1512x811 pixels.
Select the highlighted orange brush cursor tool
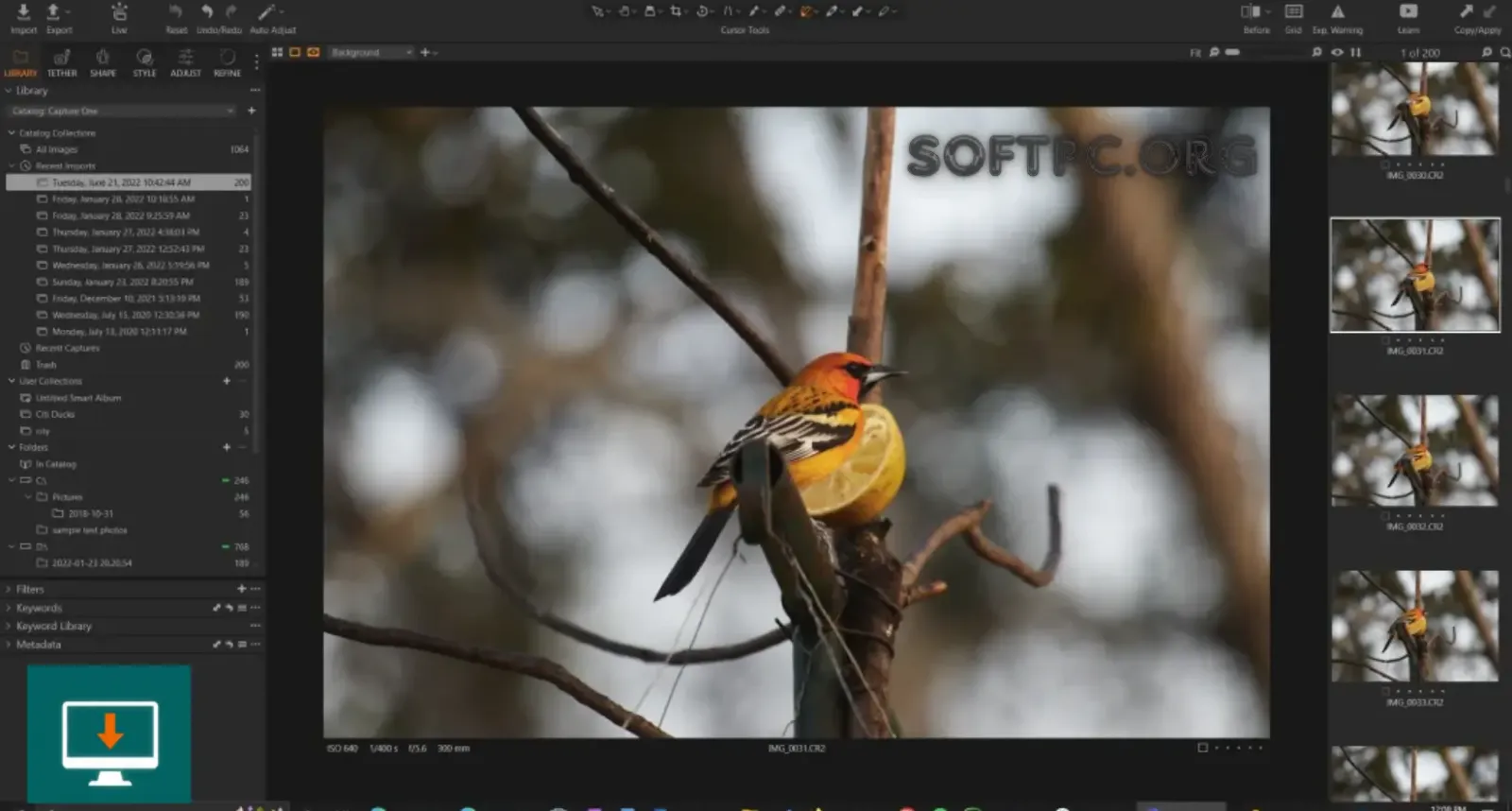point(806,11)
